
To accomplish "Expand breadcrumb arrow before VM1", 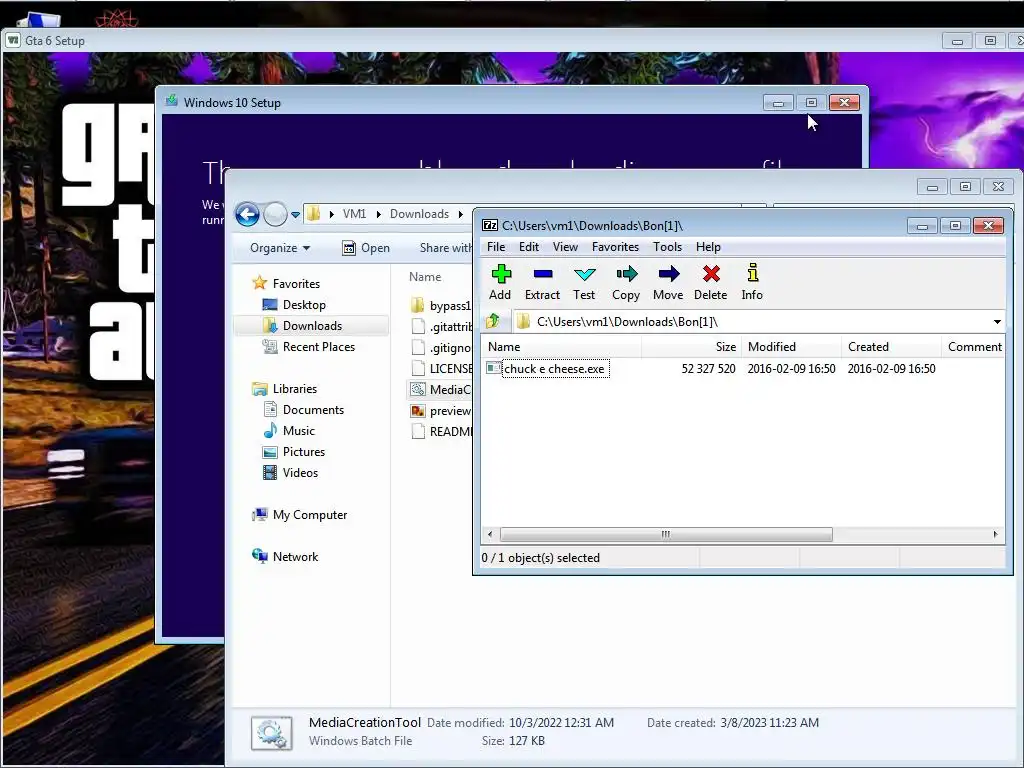I will click(x=332, y=214).
